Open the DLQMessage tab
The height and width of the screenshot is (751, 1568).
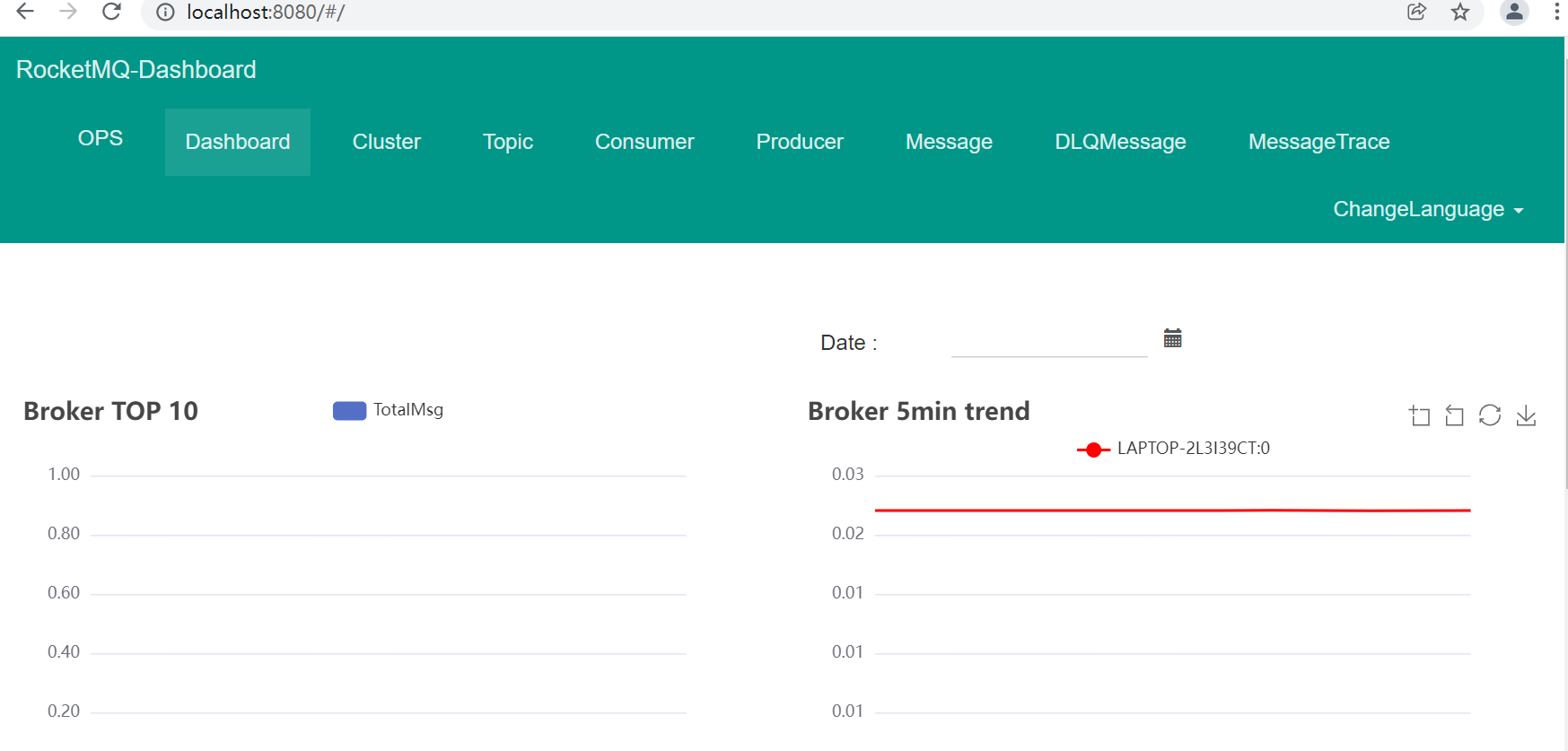point(1120,142)
